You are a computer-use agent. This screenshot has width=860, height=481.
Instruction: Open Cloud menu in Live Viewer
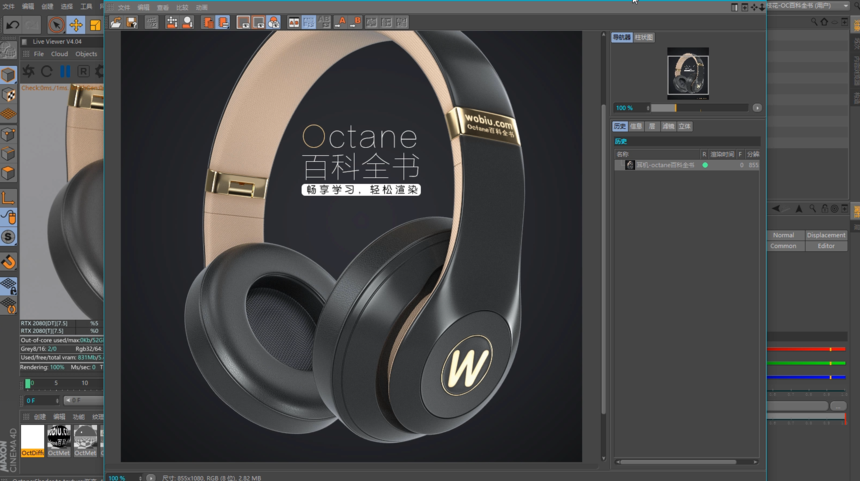pyautogui.click(x=59, y=54)
